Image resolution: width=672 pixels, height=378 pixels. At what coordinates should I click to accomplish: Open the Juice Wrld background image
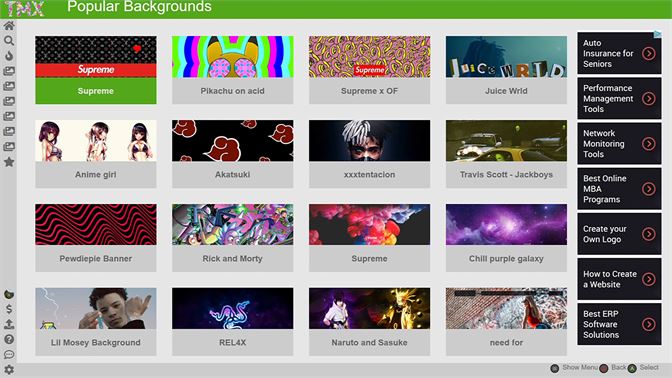pos(506,57)
